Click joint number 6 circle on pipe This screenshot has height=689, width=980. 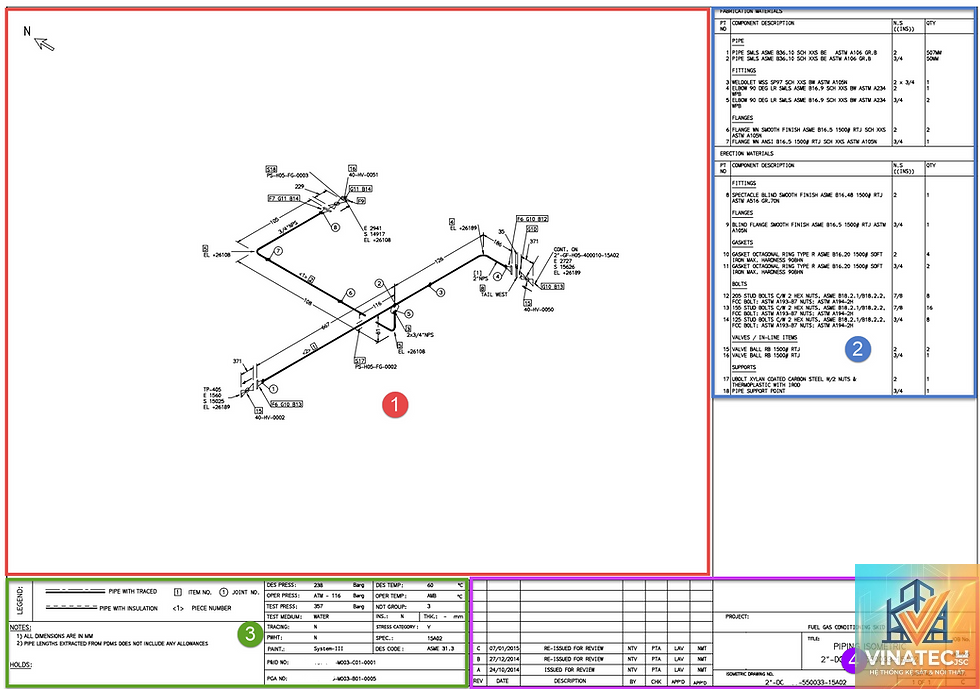[x=351, y=293]
